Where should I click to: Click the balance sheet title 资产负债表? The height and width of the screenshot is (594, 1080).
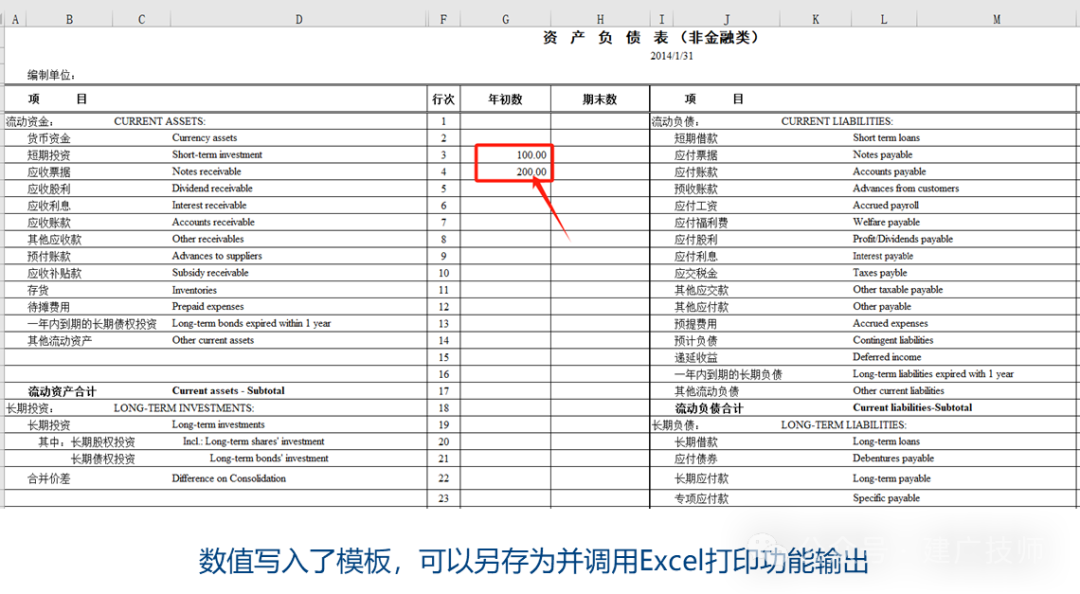coord(651,37)
